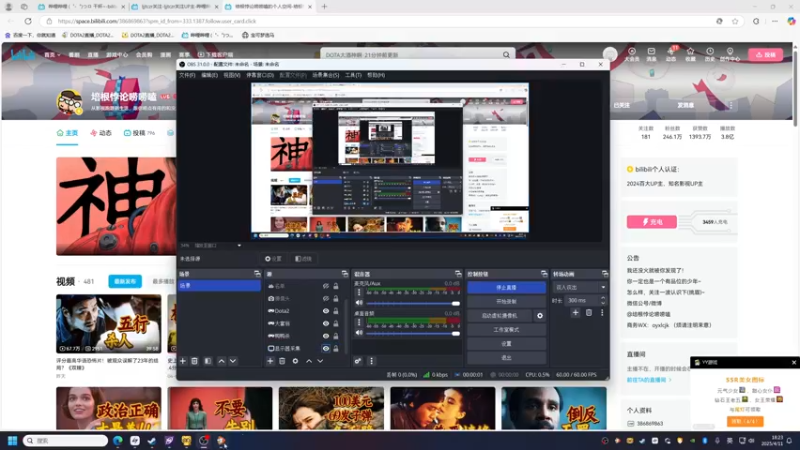Open Tools menu in OBS
800x450 pixels.
(x=353, y=75)
